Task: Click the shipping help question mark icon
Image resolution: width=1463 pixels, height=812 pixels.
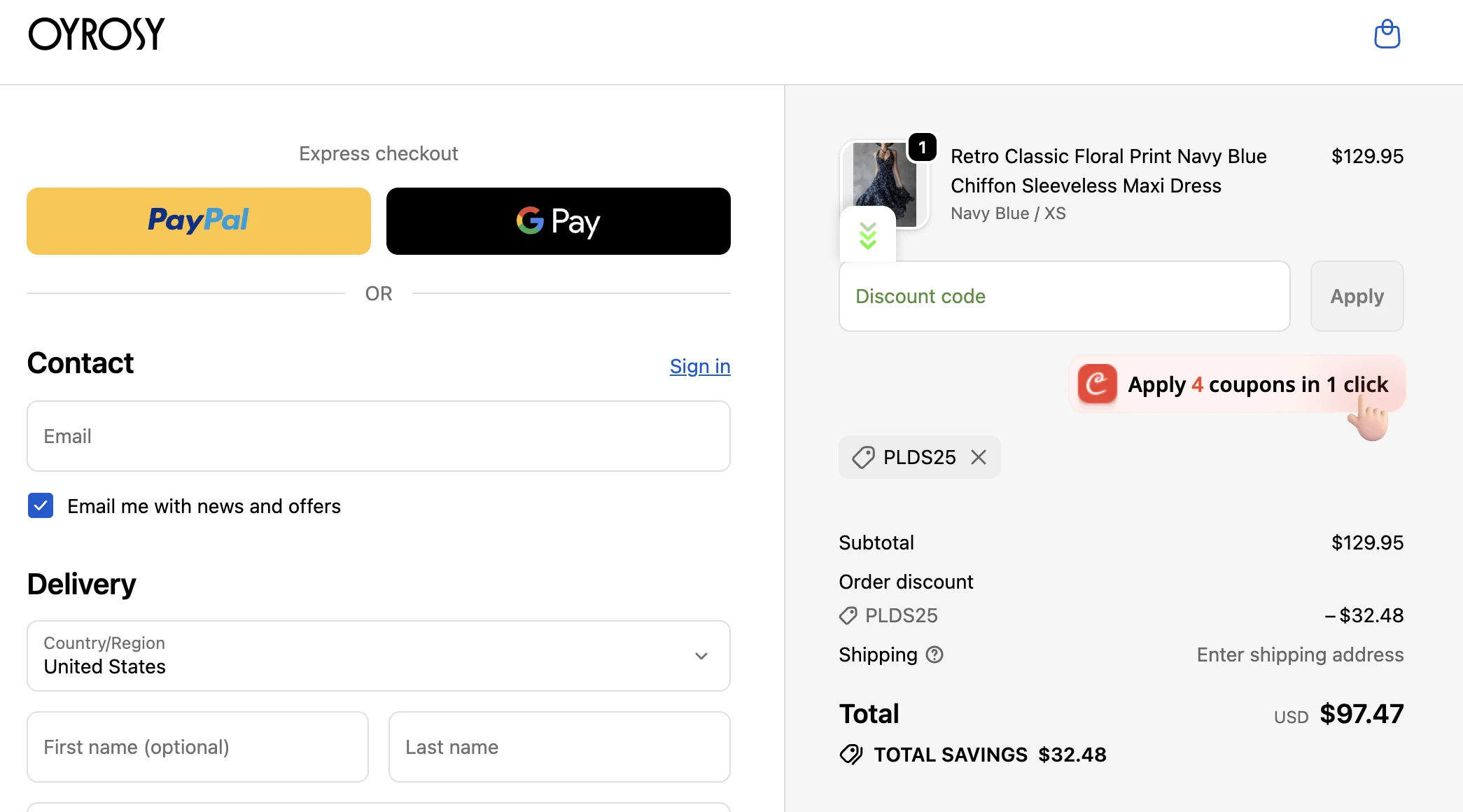Action: 934,654
